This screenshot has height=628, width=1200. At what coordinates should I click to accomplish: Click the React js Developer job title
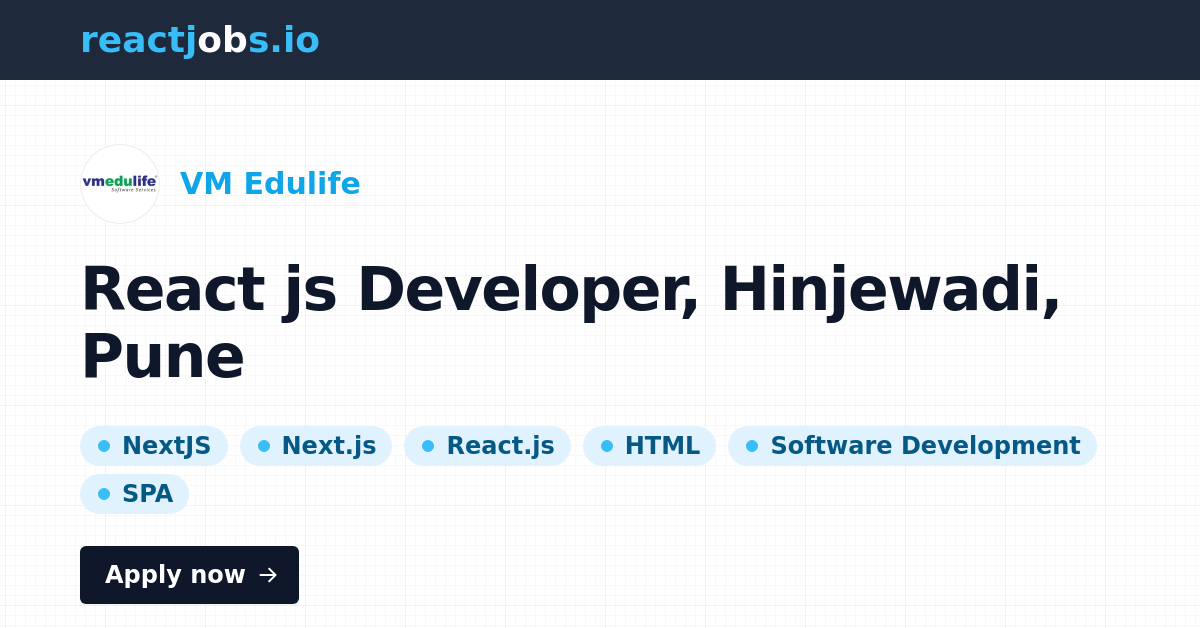click(570, 323)
